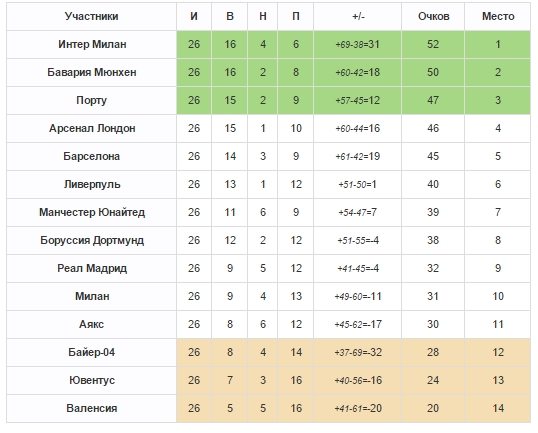Click the Ливерпуль team name

(92, 184)
